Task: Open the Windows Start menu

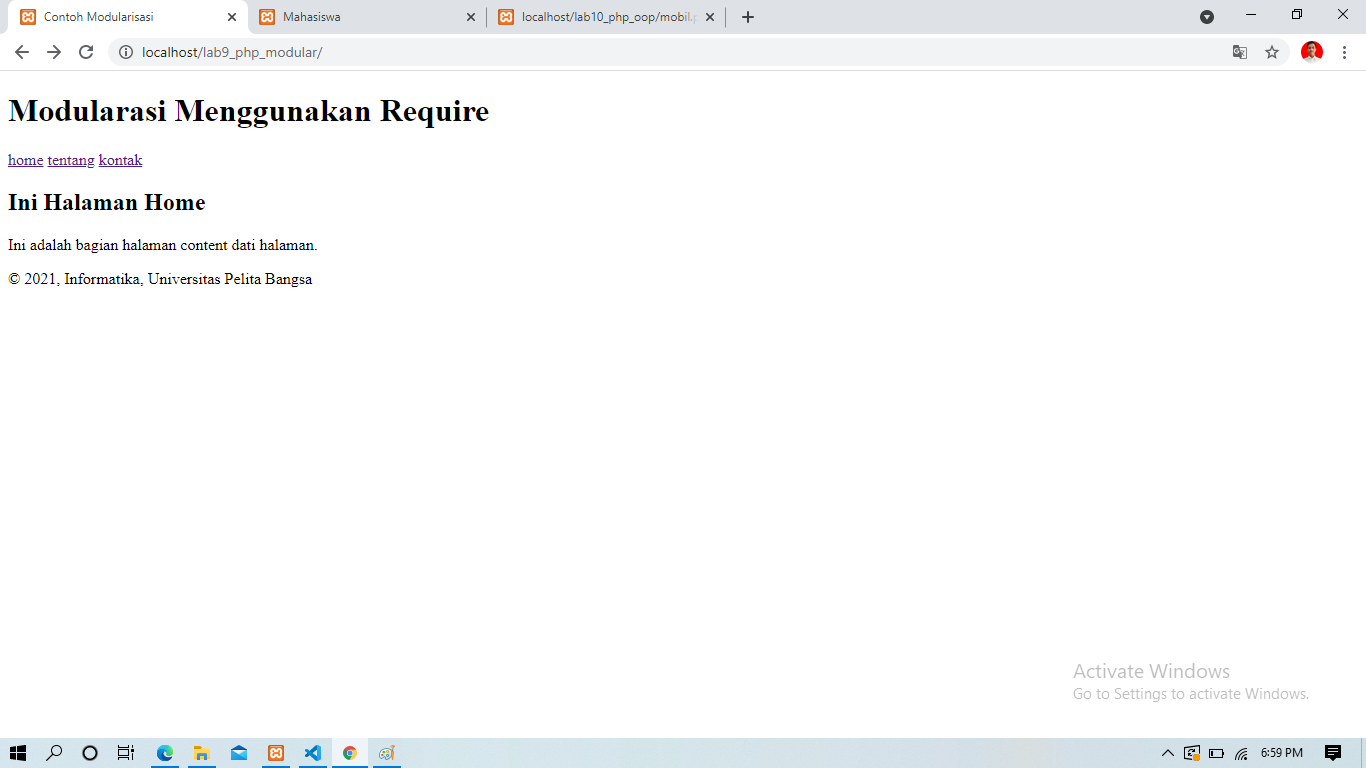Action: pyautogui.click(x=18, y=753)
